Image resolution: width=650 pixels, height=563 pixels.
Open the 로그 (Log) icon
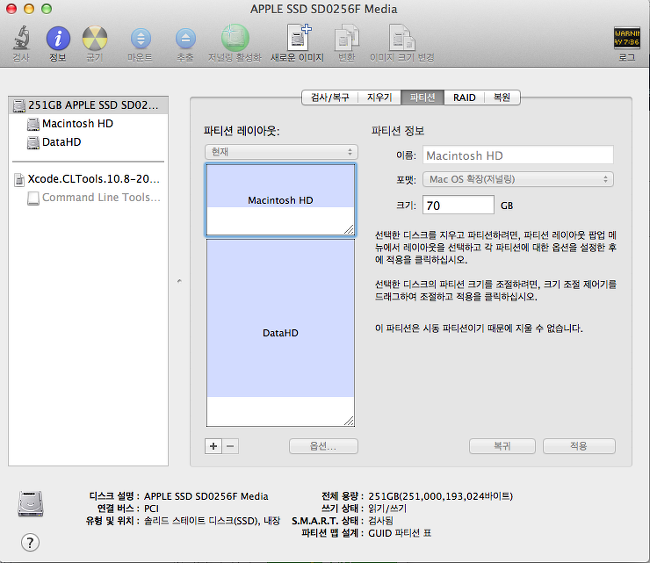pos(627,38)
